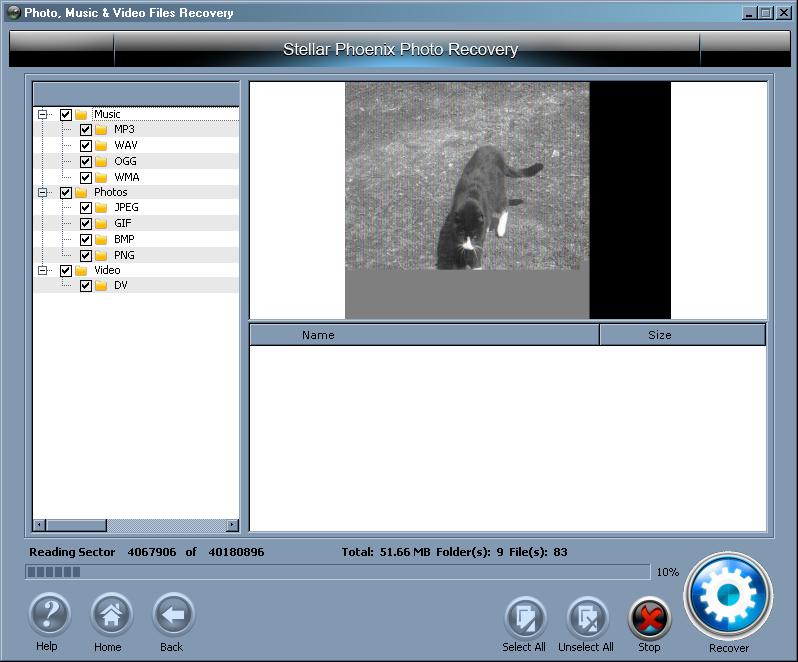Start recovery with the Recover gear button
Image resolution: width=798 pixels, height=662 pixels.
click(x=728, y=595)
